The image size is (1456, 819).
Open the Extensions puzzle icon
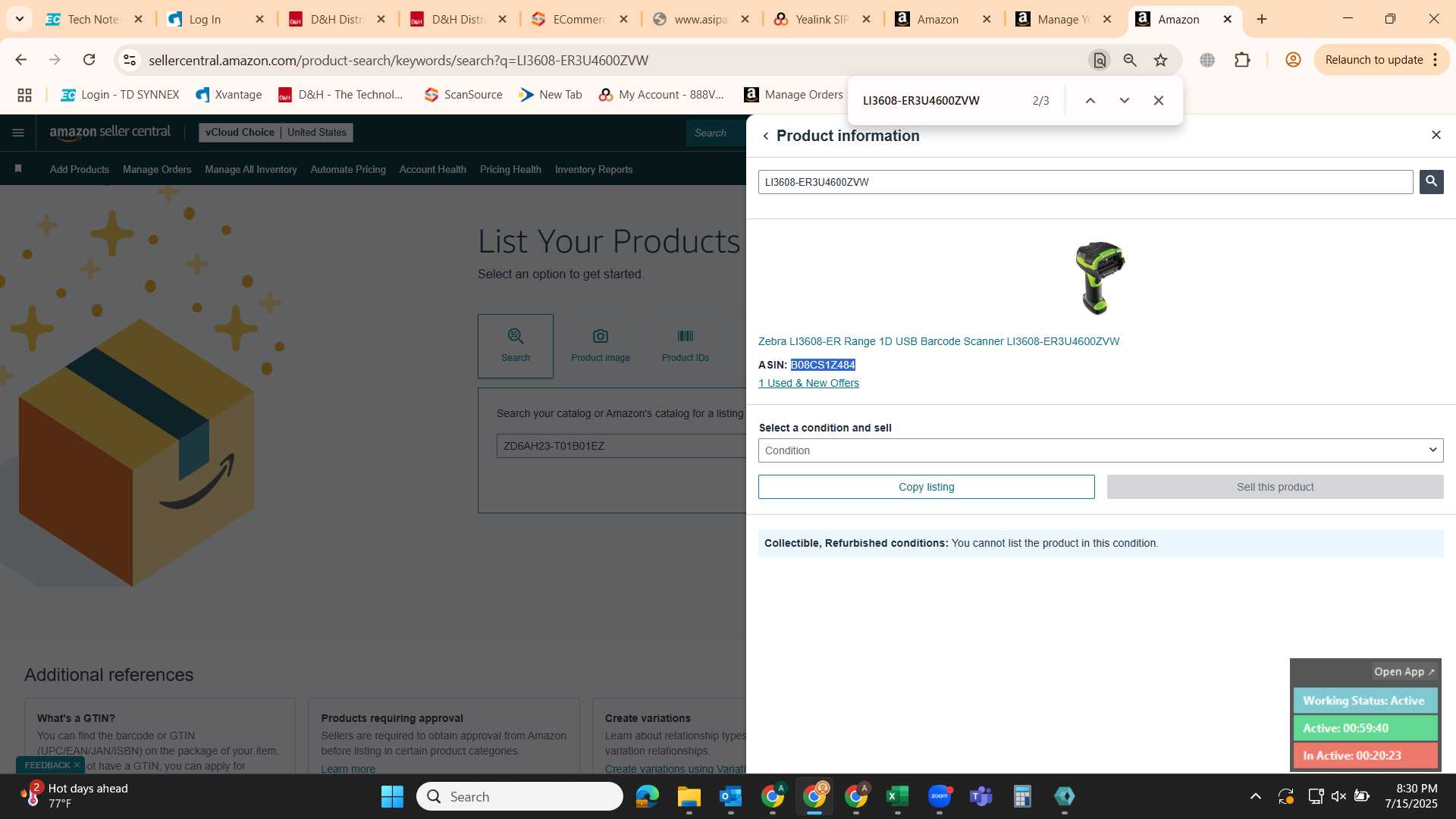tap(1242, 60)
